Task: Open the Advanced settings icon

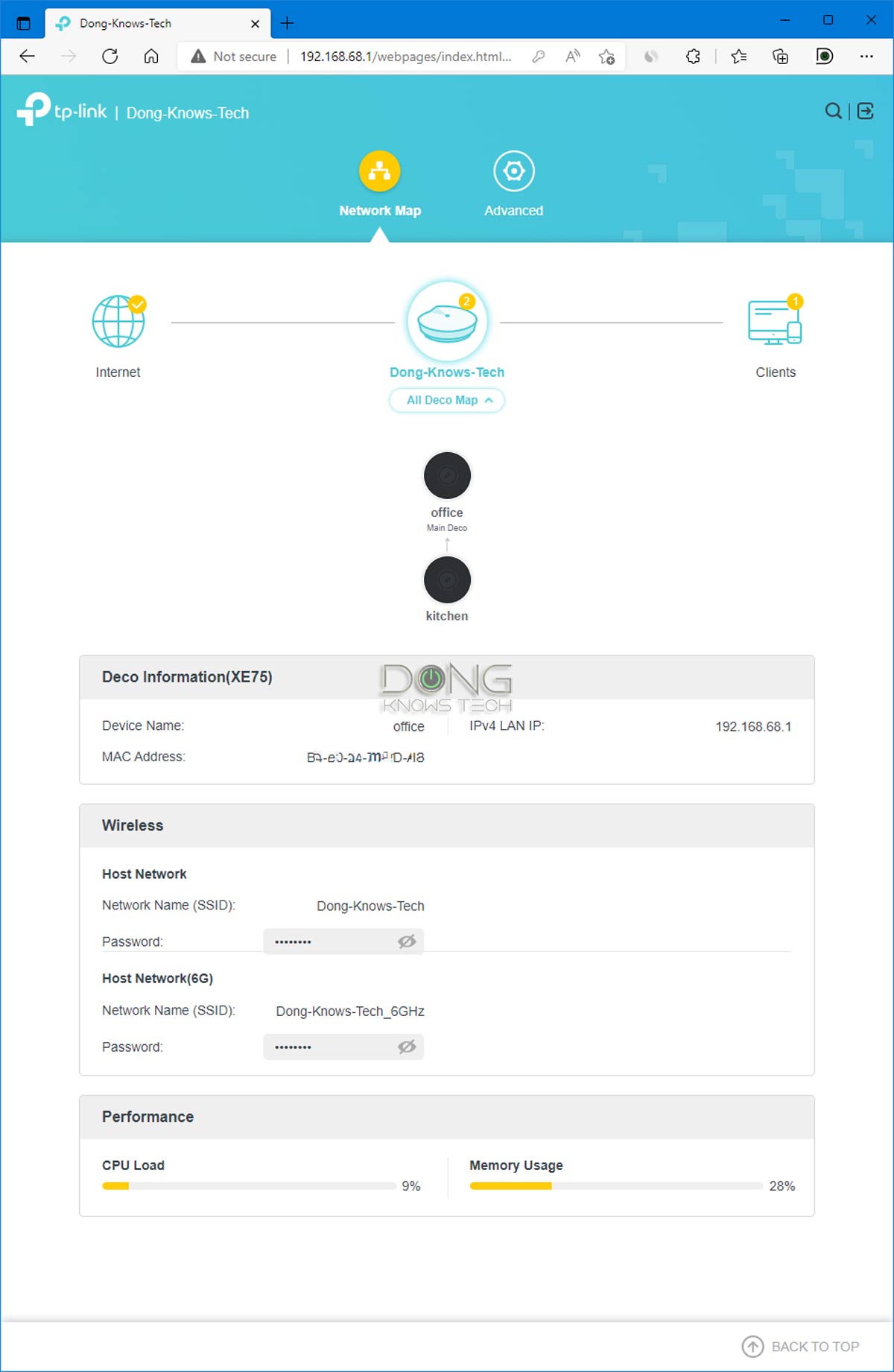Action: [514, 171]
